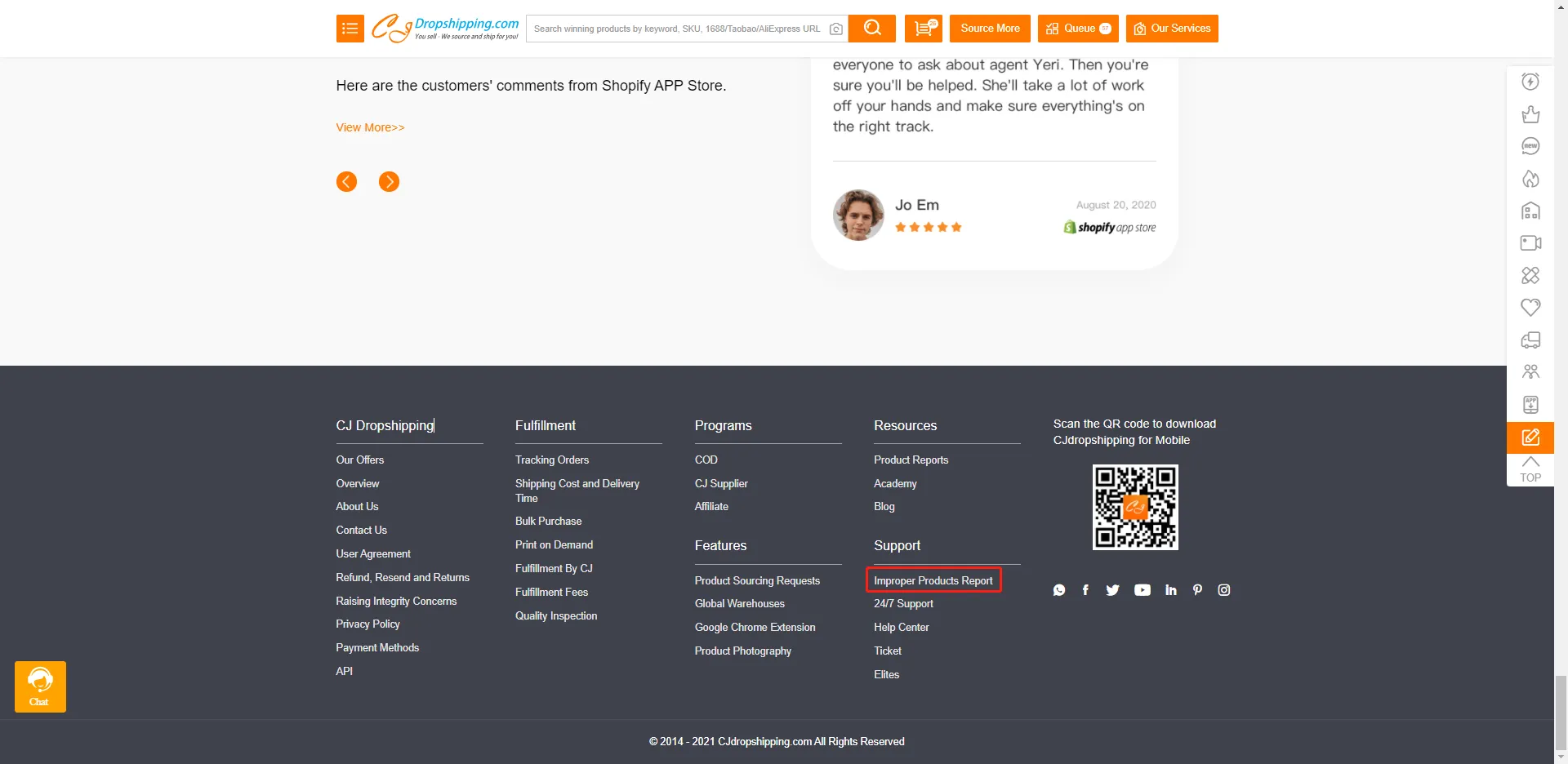Open the Instagram icon link

point(1223,590)
